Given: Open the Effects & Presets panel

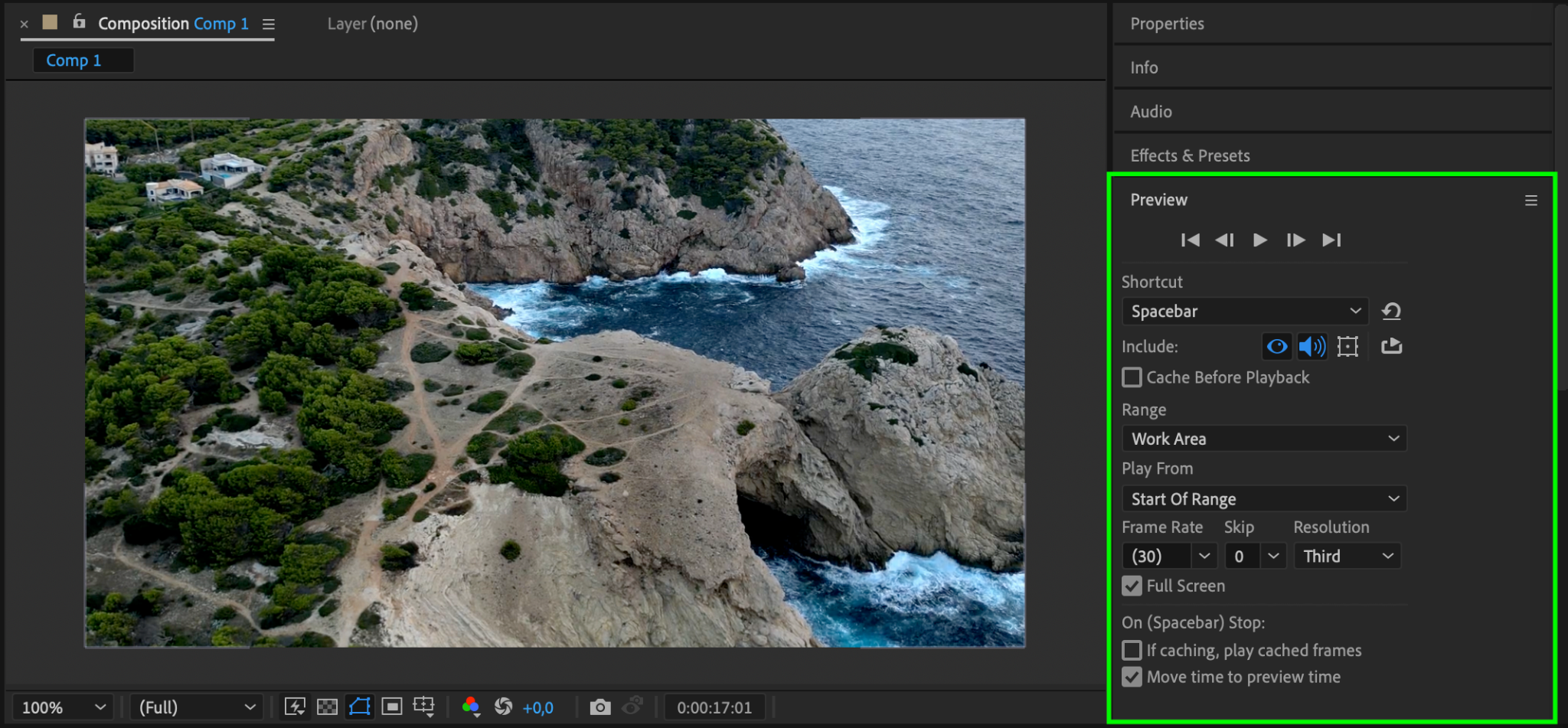Looking at the screenshot, I should point(1190,155).
